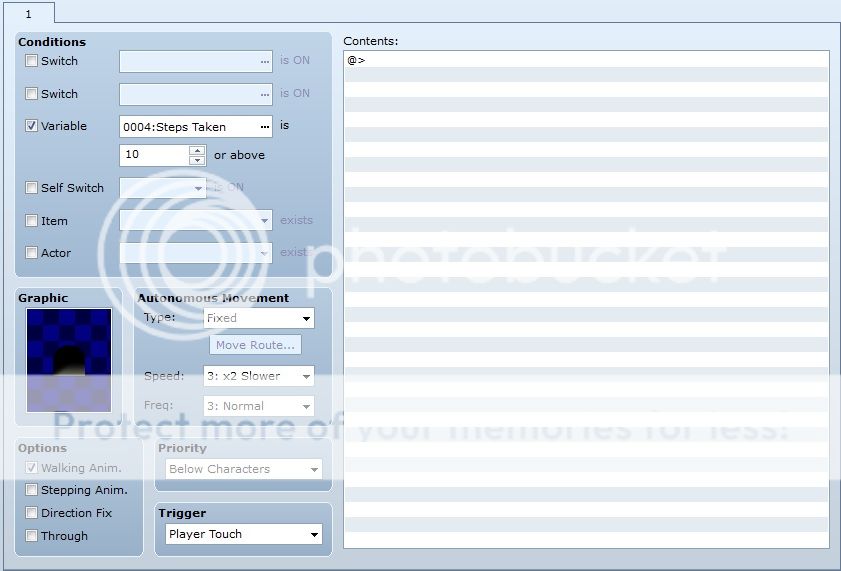
Task: Increase variable value with up arrow
Action: (197, 150)
